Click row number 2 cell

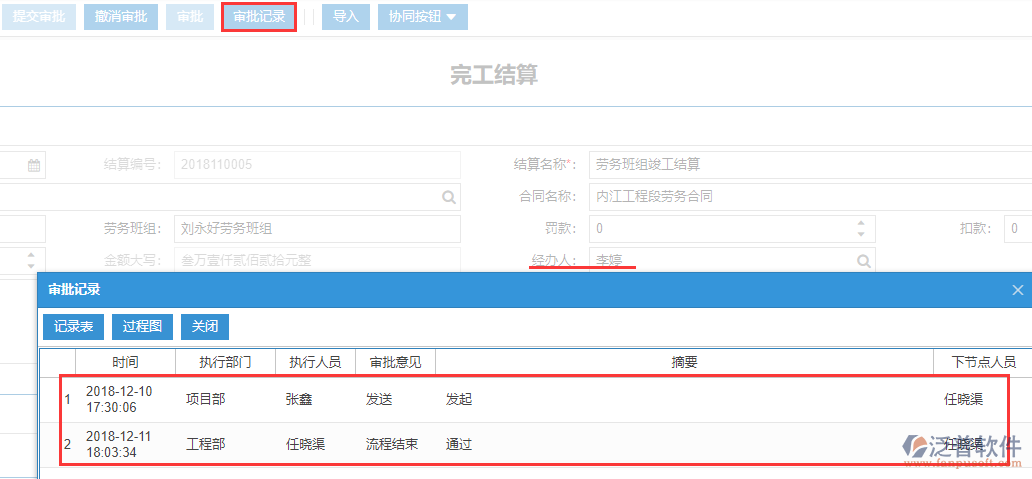[67, 444]
